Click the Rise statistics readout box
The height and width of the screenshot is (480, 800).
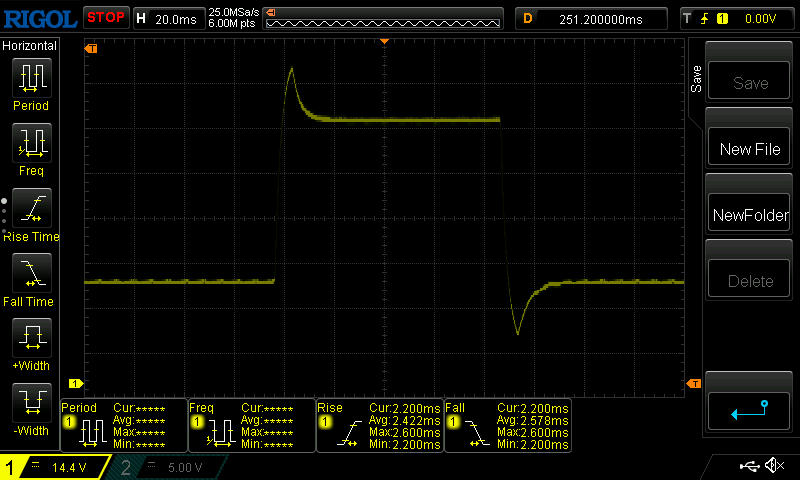[377, 425]
